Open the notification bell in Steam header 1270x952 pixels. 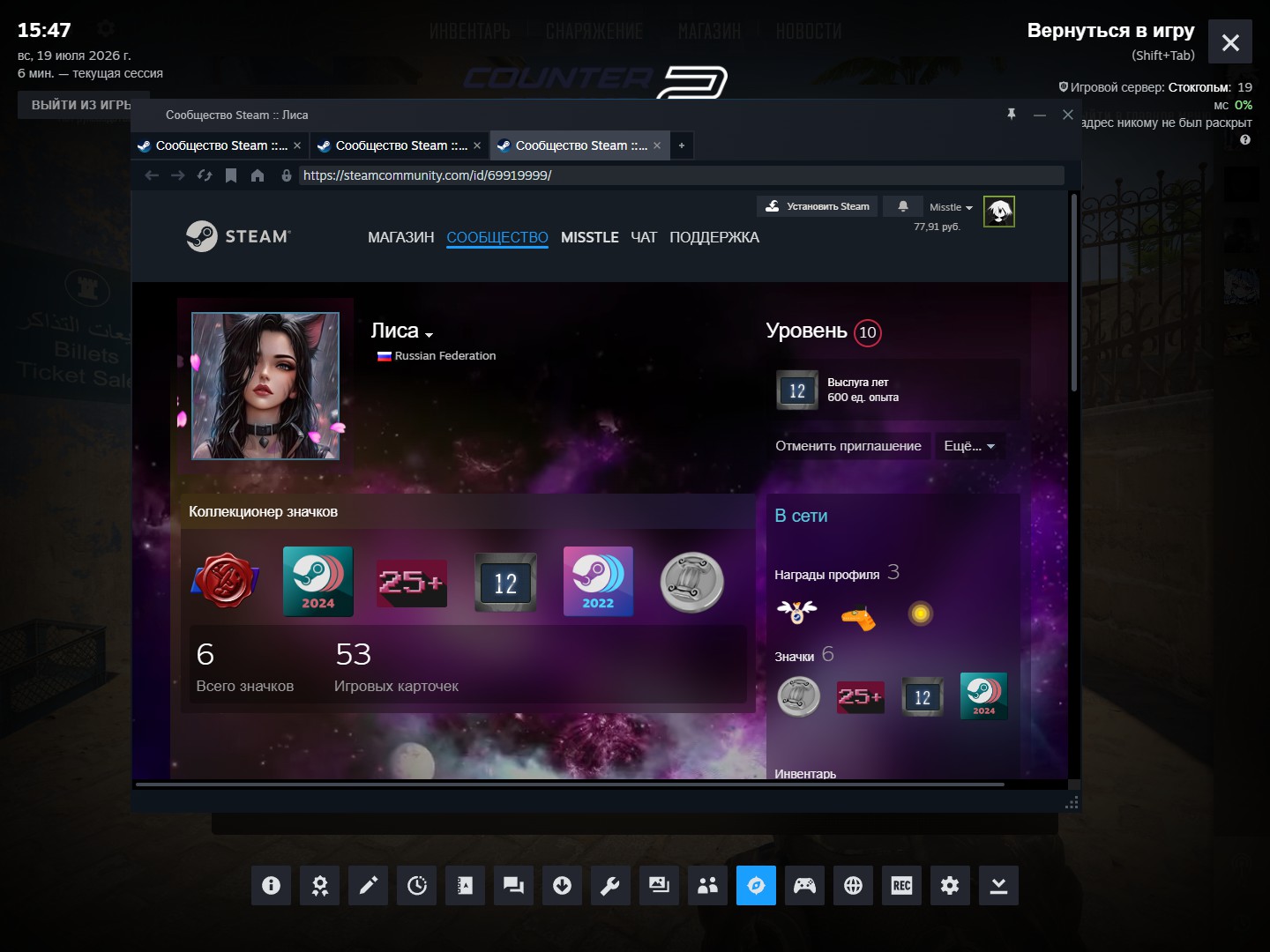point(903,206)
